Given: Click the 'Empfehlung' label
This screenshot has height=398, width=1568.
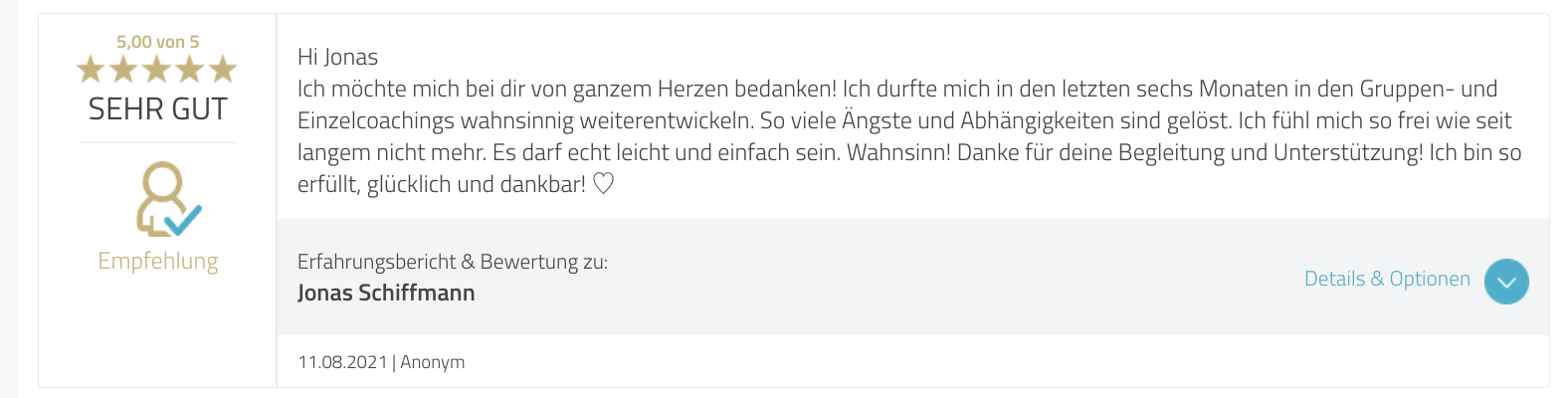Looking at the screenshot, I should tap(157, 261).
